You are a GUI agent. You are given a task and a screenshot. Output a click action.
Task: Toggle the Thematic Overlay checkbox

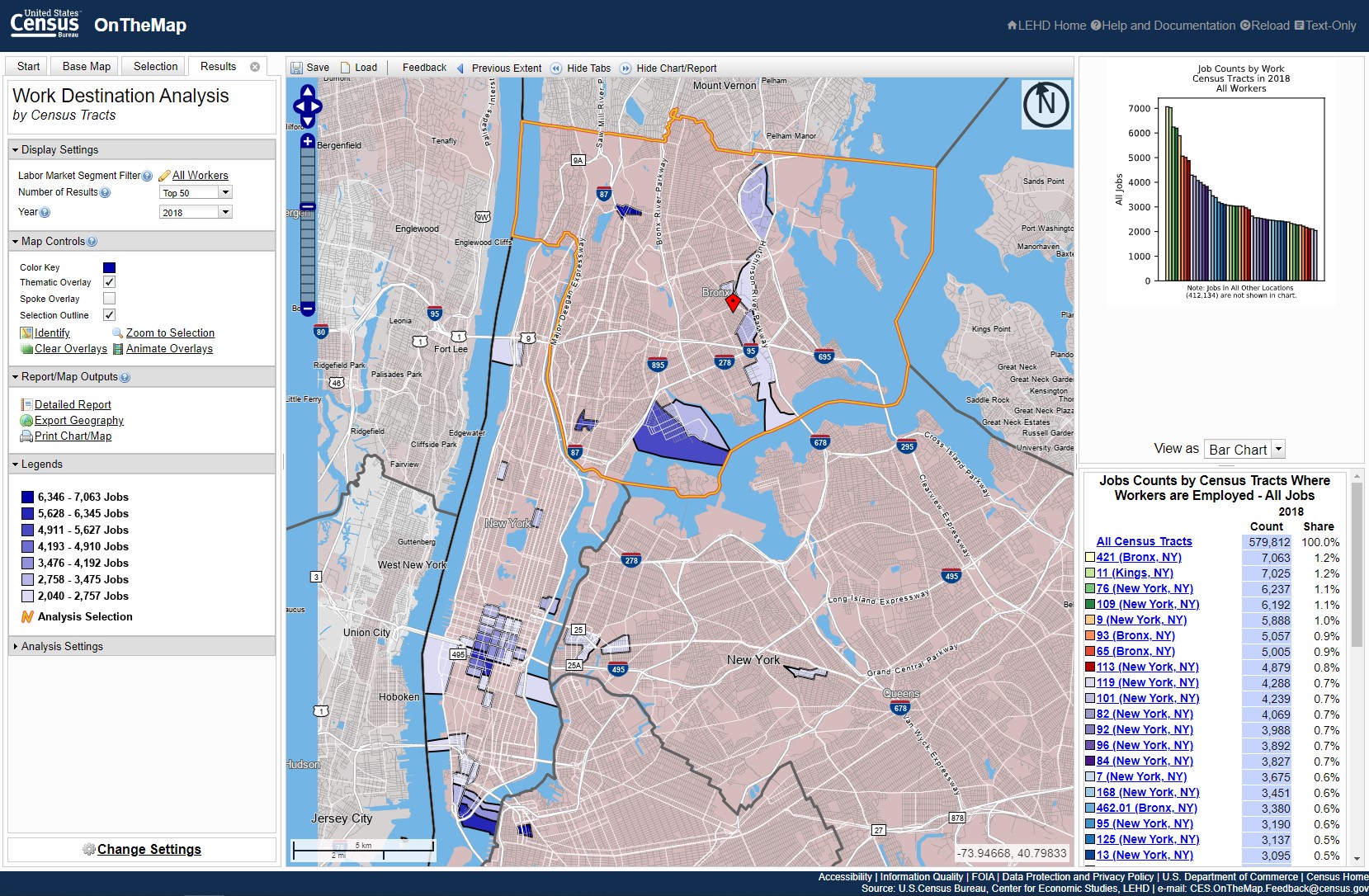pyautogui.click(x=109, y=282)
